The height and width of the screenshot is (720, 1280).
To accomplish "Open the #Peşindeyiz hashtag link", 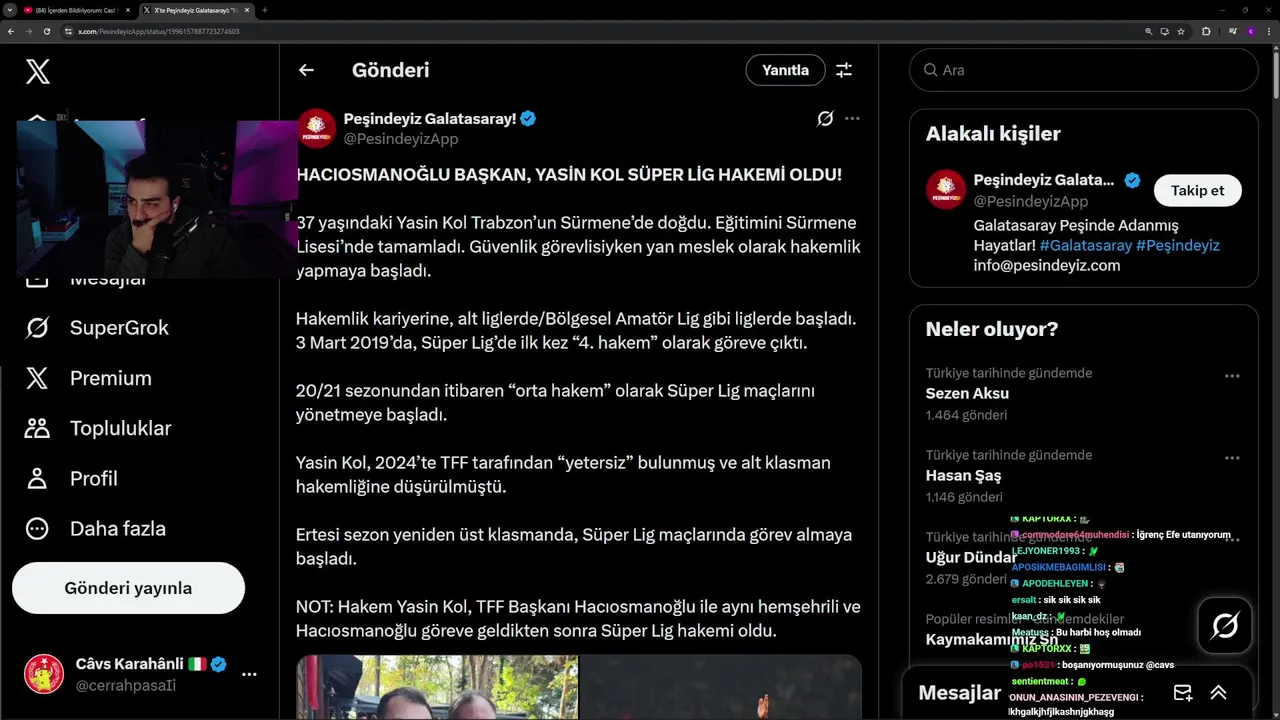I will click(x=1178, y=245).
